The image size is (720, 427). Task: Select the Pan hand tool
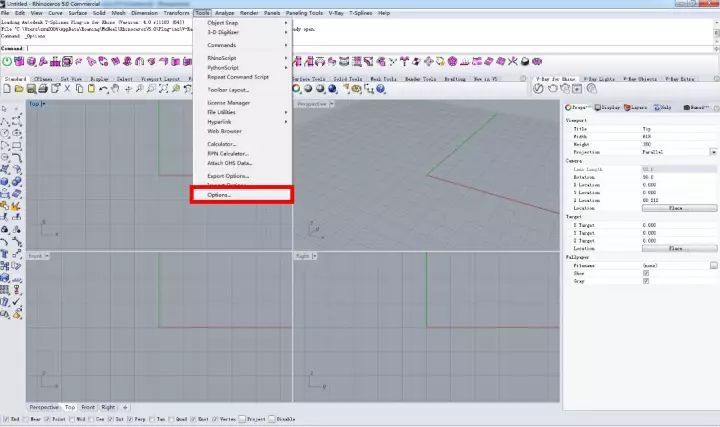[115, 89]
